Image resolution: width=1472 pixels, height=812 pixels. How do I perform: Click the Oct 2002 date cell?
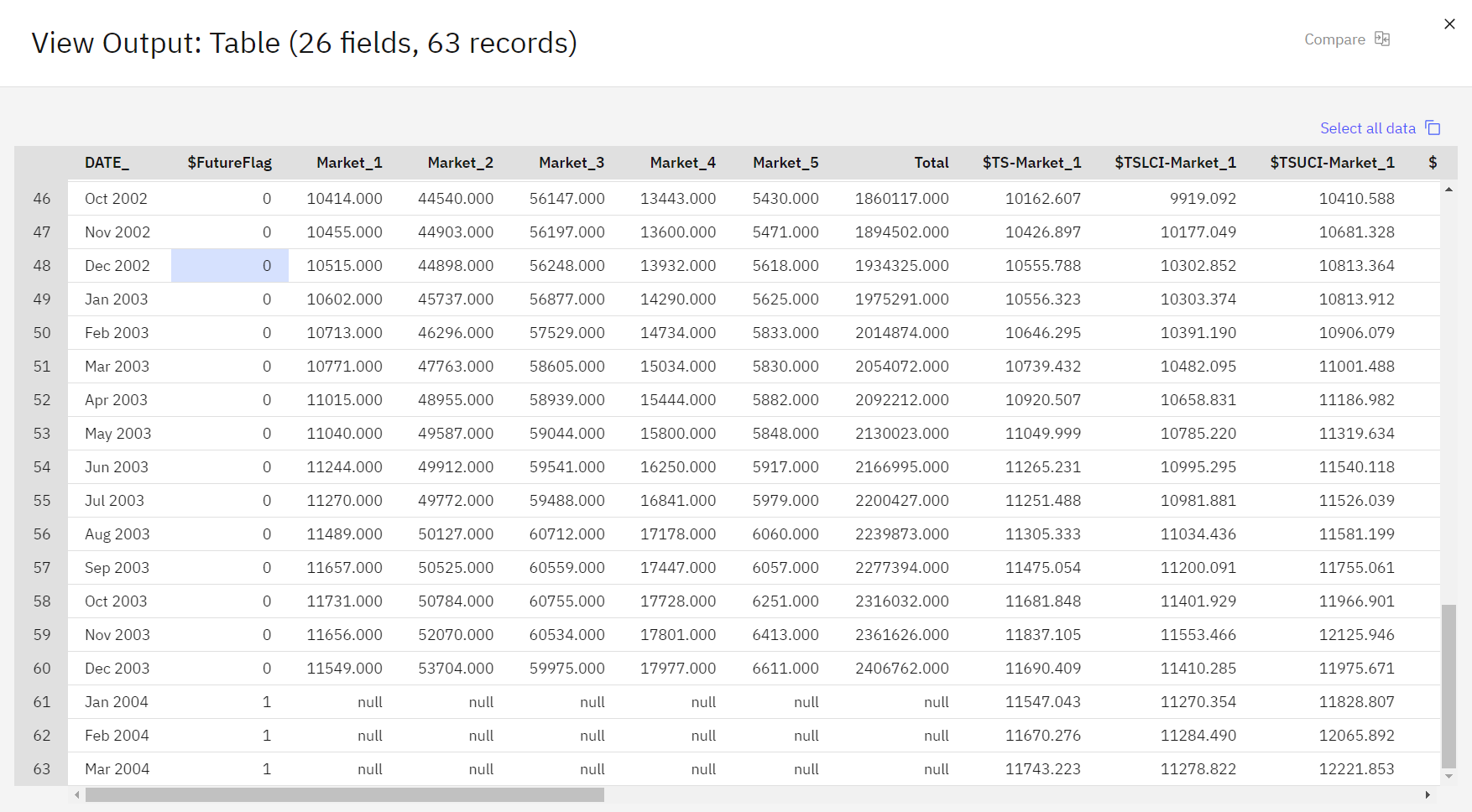pyautogui.click(x=116, y=199)
